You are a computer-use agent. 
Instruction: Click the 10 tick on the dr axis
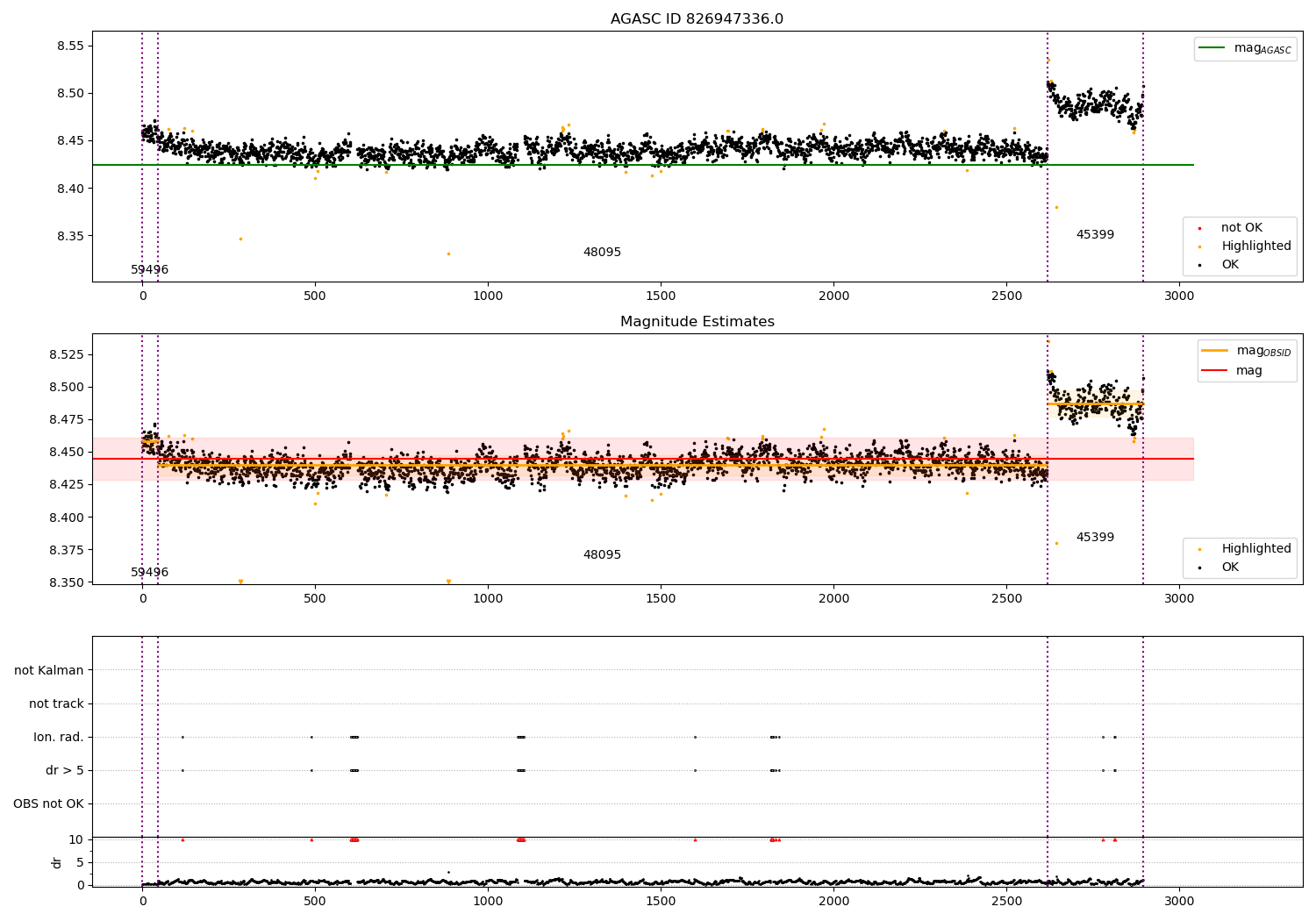[x=77, y=839]
